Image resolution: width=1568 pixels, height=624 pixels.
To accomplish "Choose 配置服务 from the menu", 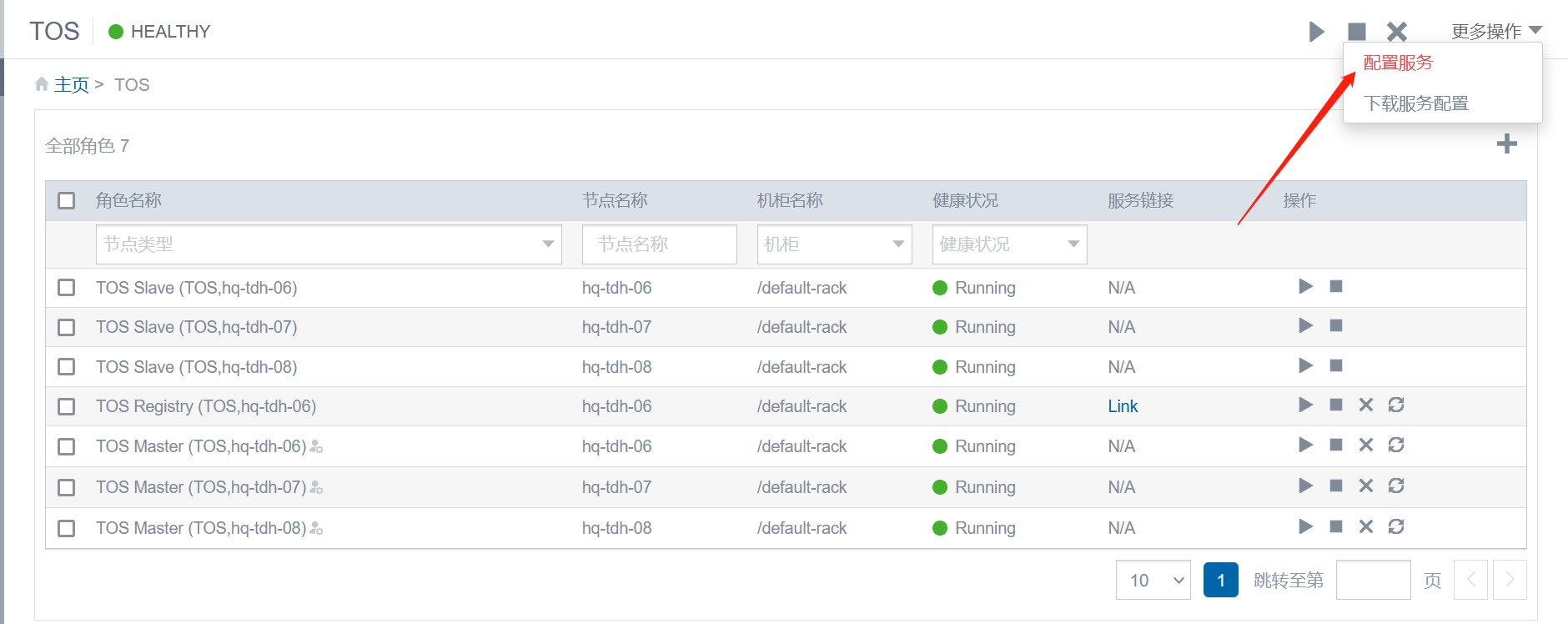I will 1398,63.
